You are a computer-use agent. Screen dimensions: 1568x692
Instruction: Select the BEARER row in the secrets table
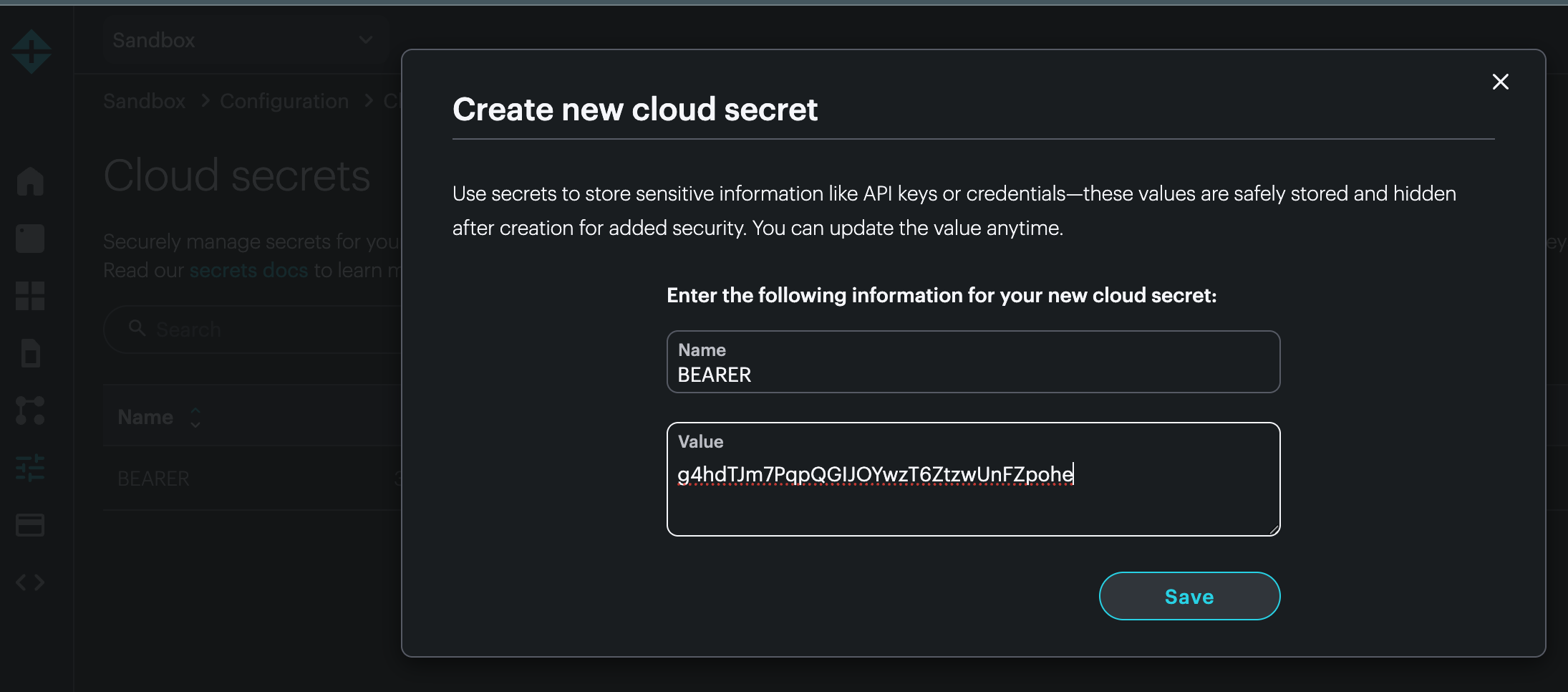click(154, 479)
